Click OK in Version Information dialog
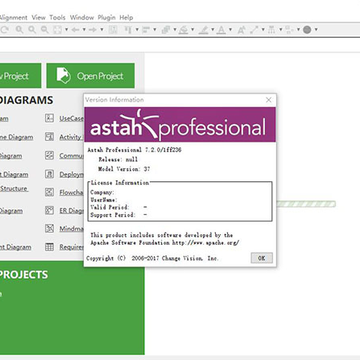The width and height of the screenshot is (360, 360). coord(262,258)
